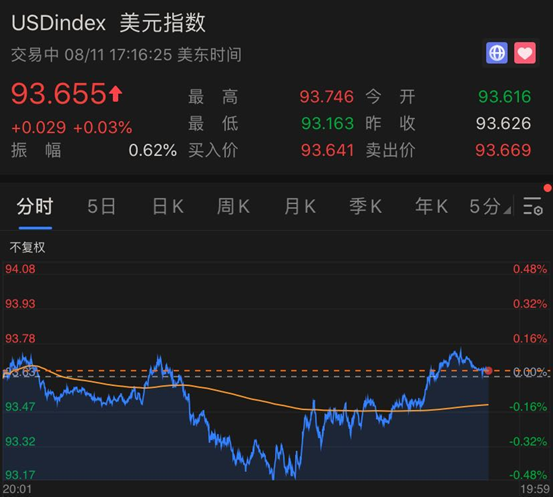
Task: Show the 年K chart
Action: point(431,206)
